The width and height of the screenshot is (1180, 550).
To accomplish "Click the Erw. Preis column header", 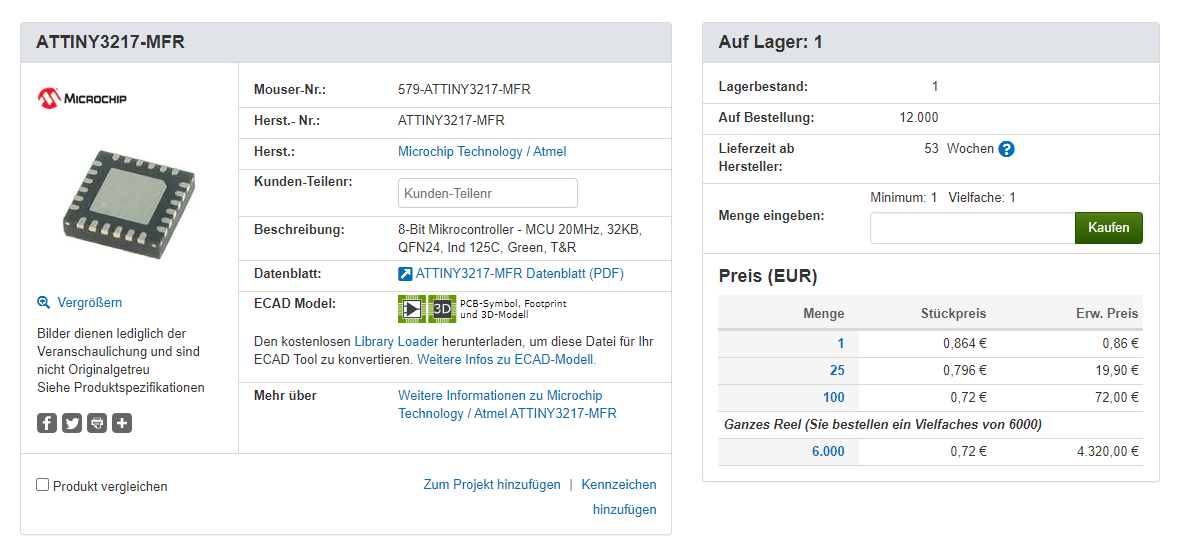I will (x=1107, y=314).
